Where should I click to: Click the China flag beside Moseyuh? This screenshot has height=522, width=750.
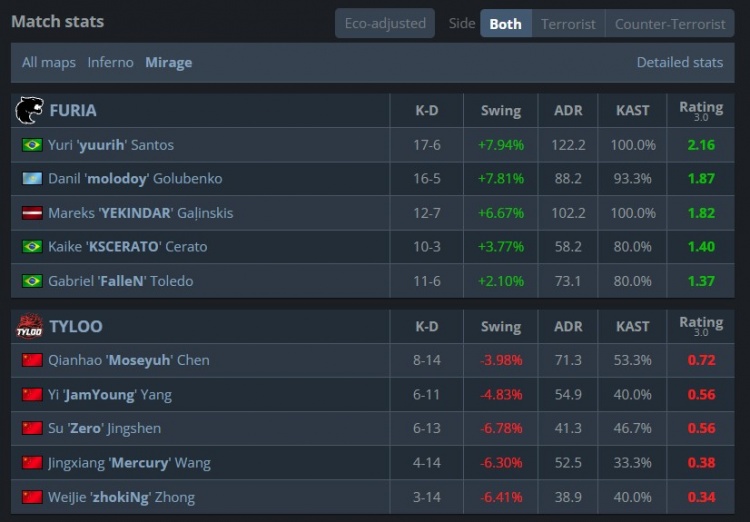click(x=32, y=360)
